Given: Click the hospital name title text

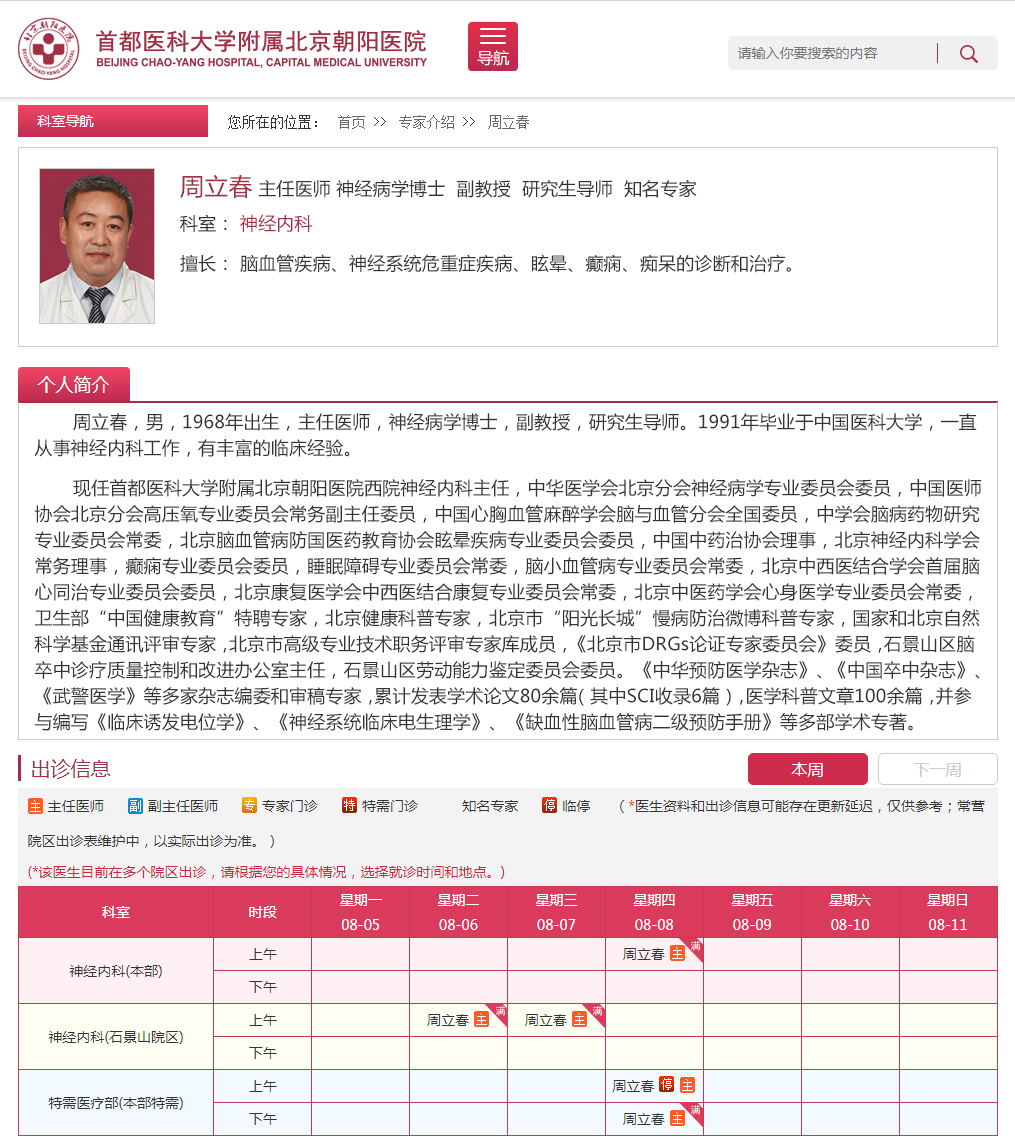Looking at the screenshot, I should [x=261, y=48].
